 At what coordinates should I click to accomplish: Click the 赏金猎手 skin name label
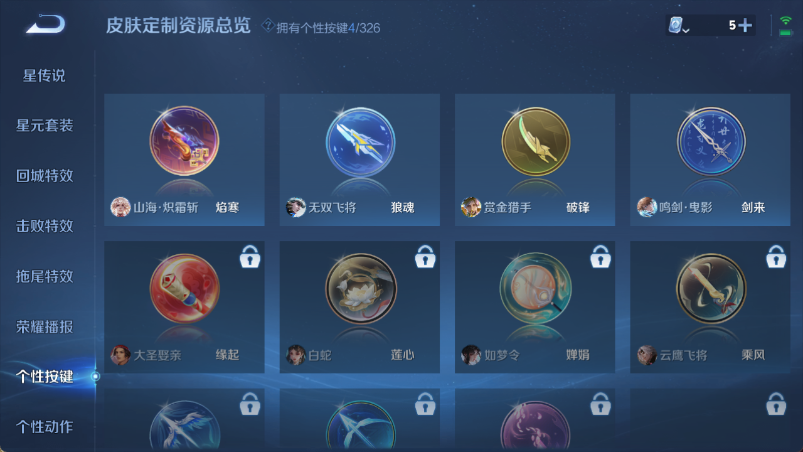click(508, 207)
